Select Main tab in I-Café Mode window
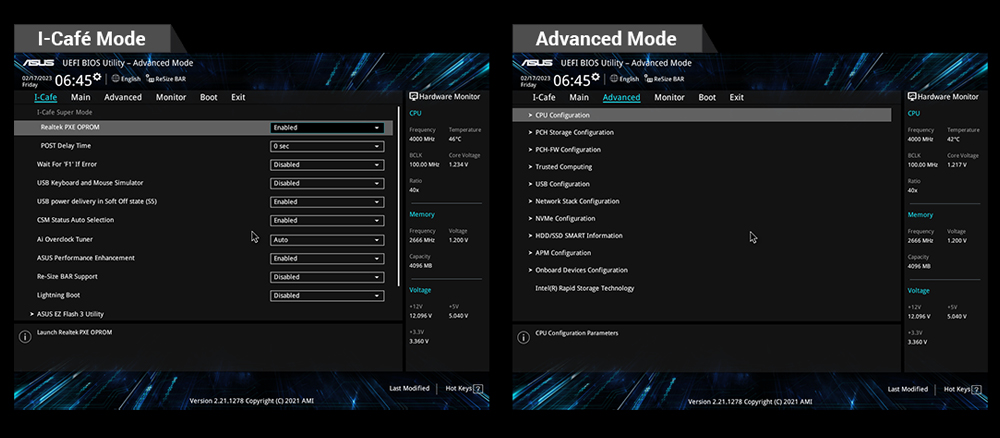The width and height of the screenshot is (1000, 438). click(80, 98)
